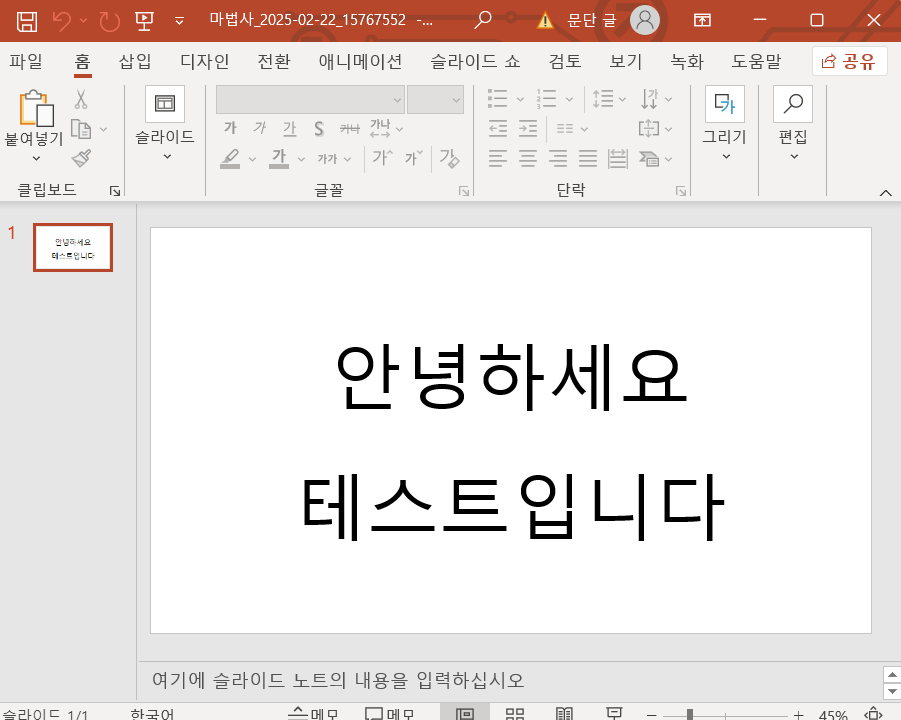
Task: Open the 클립보드 dialog launcher
Action: coord(115,191)
